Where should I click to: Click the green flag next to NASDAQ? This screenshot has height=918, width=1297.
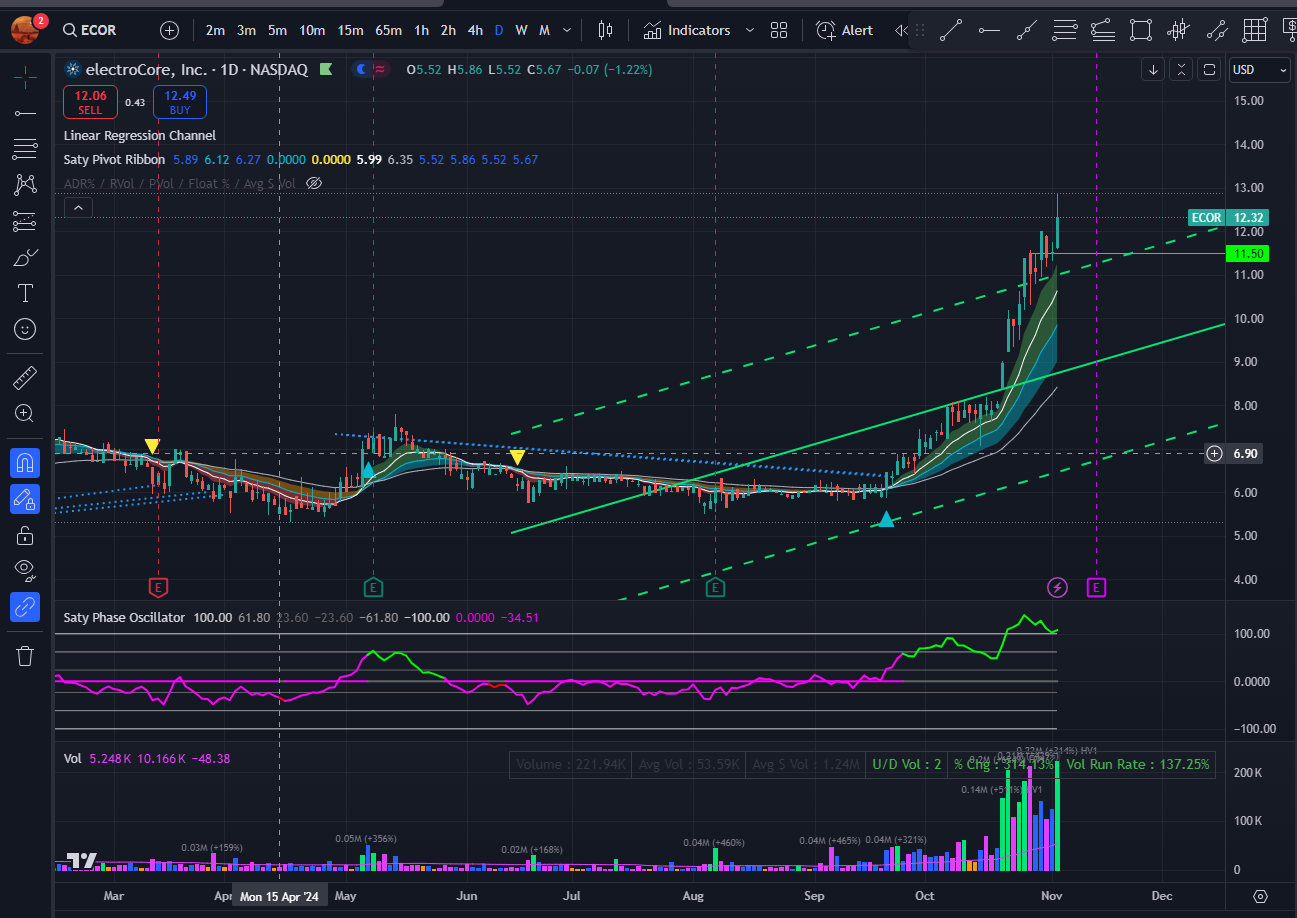click(326, 70)
